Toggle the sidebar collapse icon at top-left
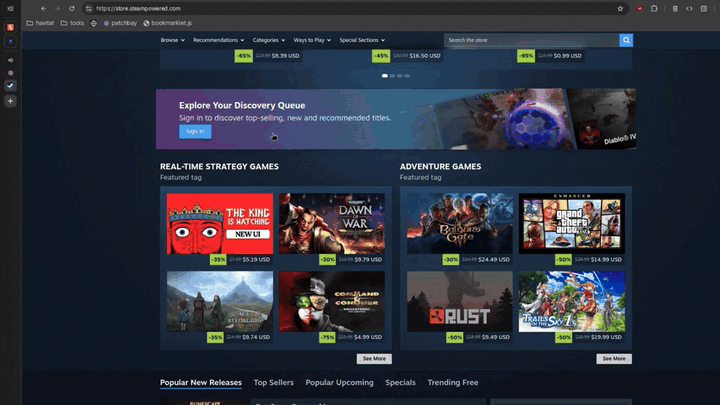This screenshot has width=720, height=405. coord(10,9)
